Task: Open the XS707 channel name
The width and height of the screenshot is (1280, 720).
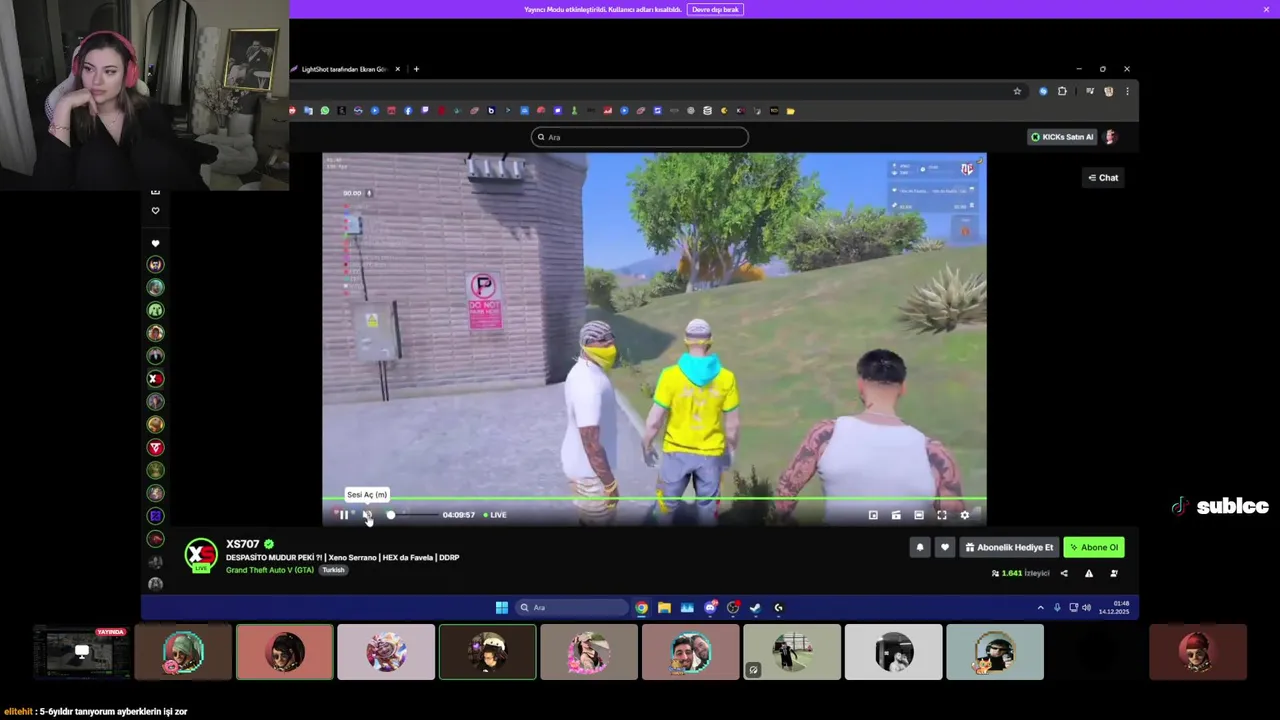Action: coord(243,544)
